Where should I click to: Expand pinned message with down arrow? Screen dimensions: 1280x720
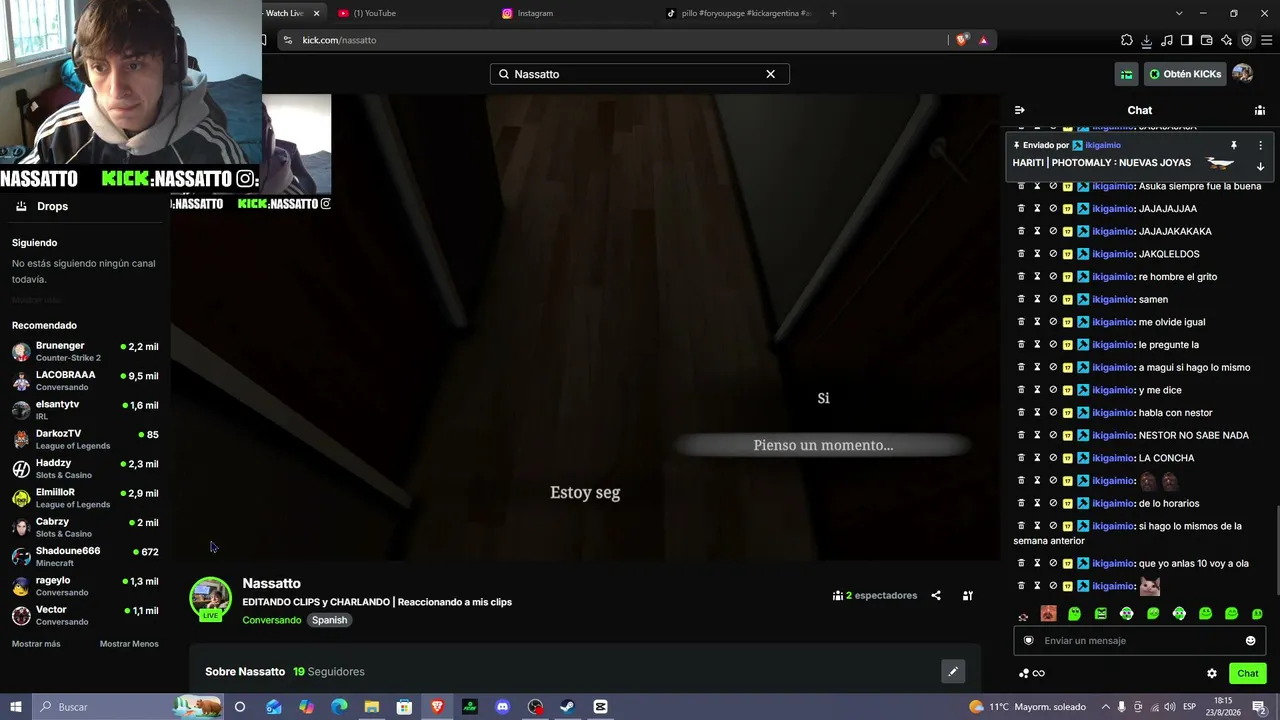pos(1260,167)
